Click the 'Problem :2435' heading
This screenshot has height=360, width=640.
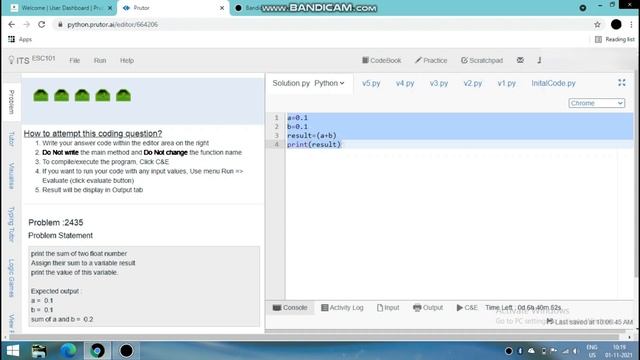56,222
